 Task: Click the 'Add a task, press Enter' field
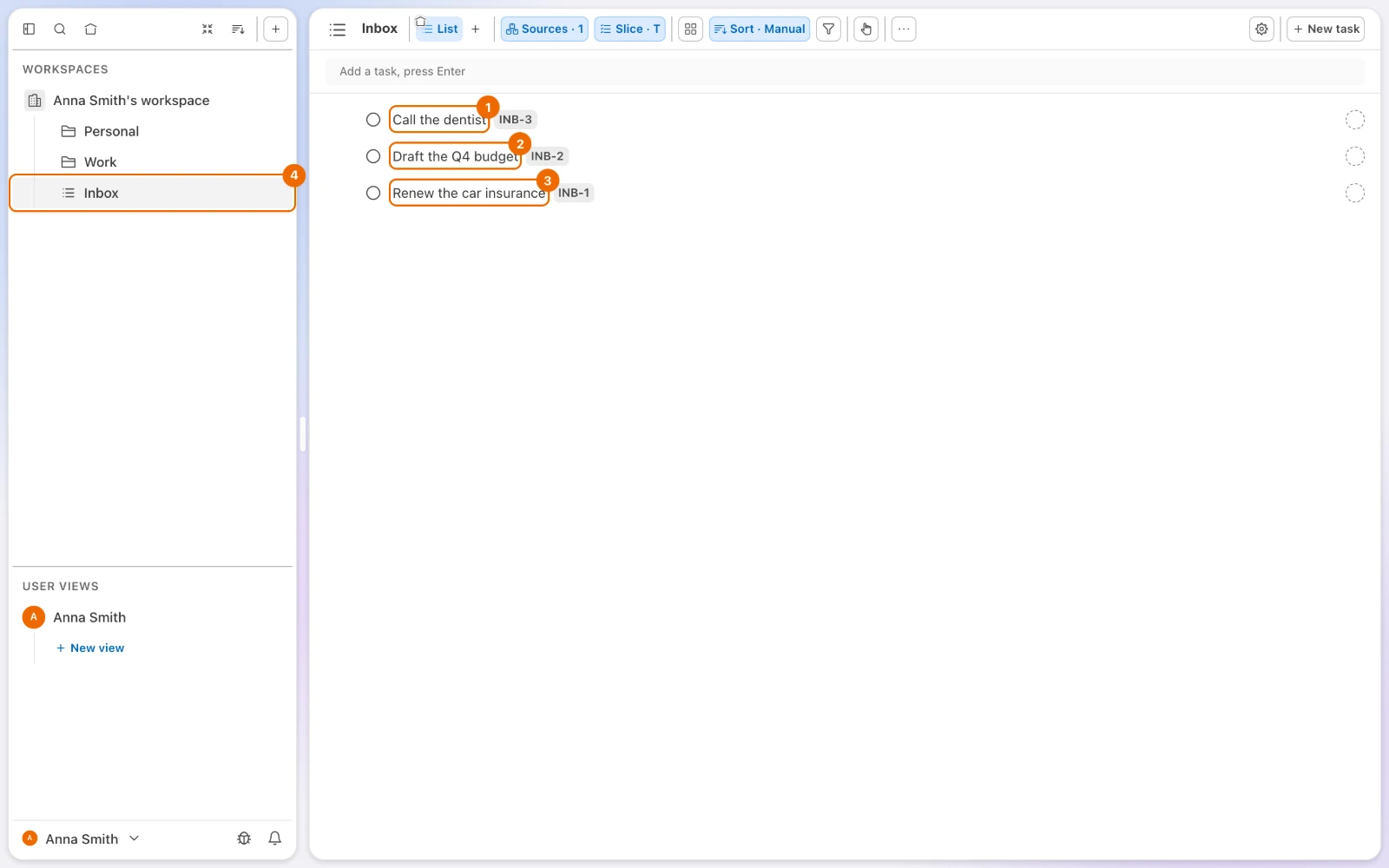[x=845, y=71]
